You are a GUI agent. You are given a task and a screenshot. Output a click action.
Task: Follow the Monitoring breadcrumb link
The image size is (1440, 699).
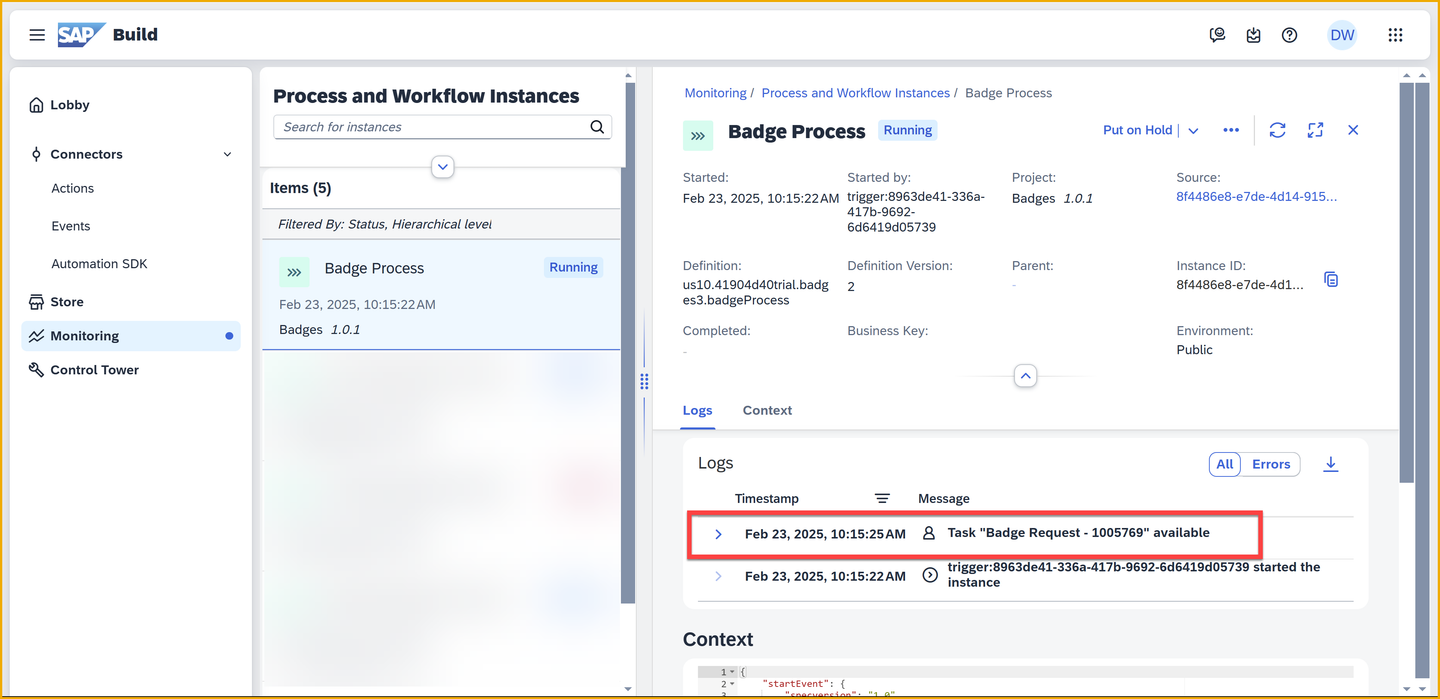pyautogui.click(x=715, y=93)
